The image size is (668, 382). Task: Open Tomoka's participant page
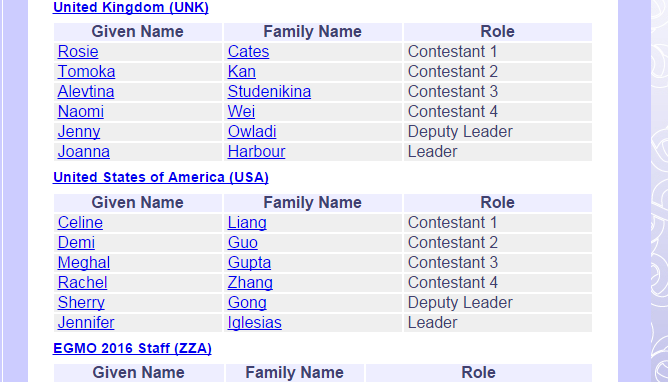[86, 72]
